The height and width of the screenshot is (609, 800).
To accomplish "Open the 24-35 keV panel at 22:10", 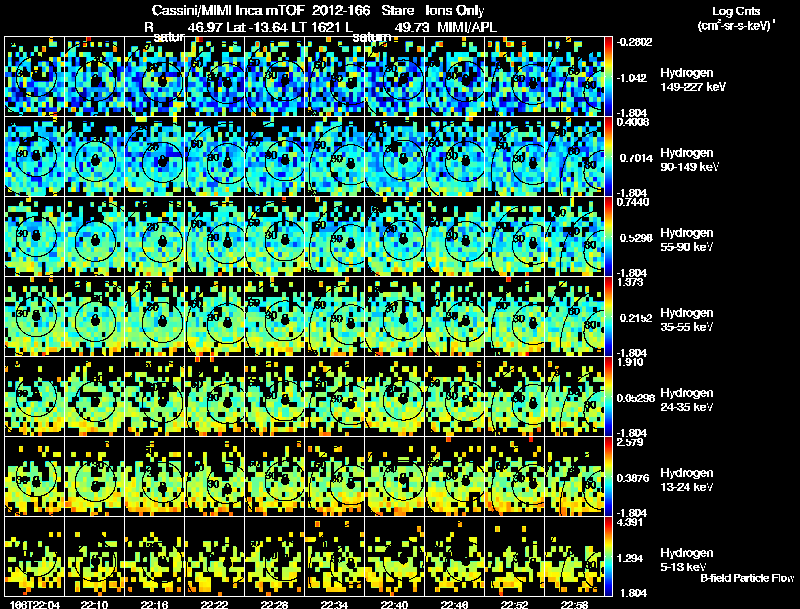I will point(94,396).
